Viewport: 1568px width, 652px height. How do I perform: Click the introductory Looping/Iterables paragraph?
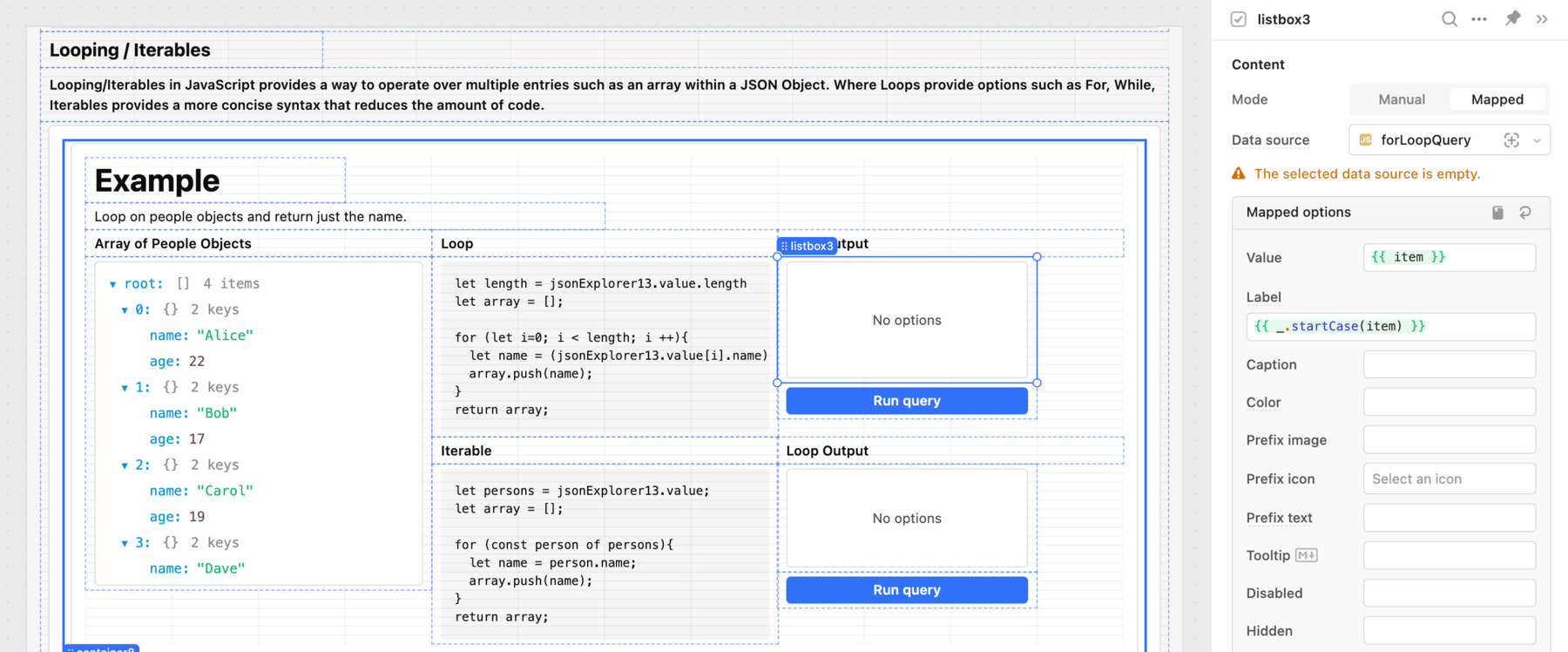603,95
